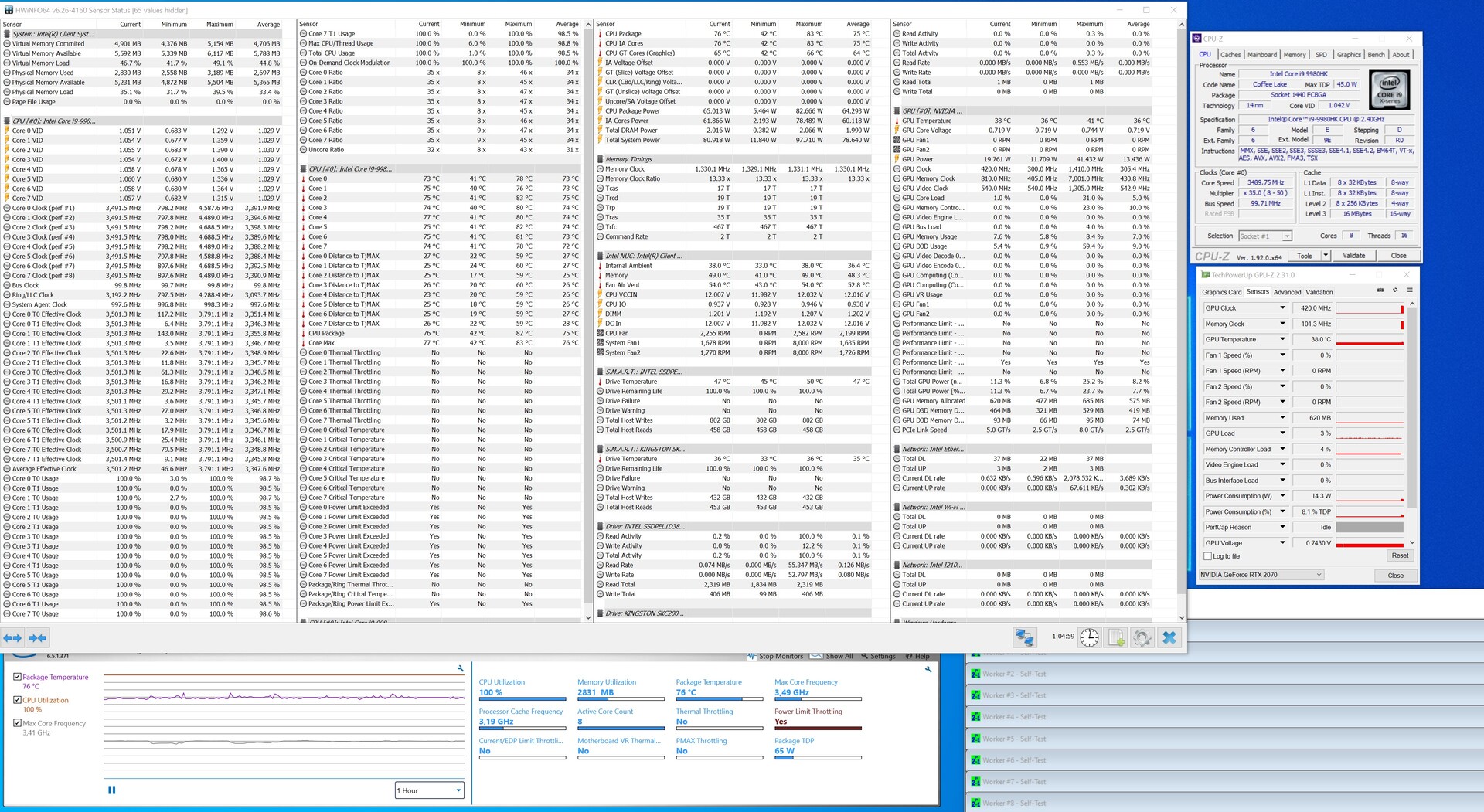Click the Package TDP 65 W bar
The image size is (1484, 812).
(818, 757)
